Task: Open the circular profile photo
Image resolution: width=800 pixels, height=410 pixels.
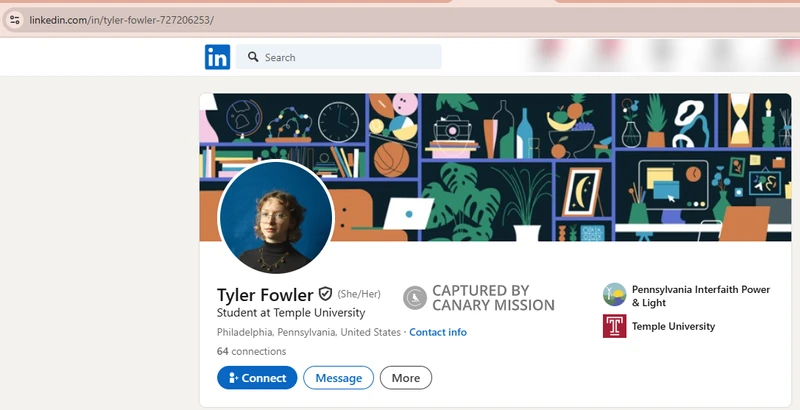Action: pyautogui.click(x=276, y=217)
